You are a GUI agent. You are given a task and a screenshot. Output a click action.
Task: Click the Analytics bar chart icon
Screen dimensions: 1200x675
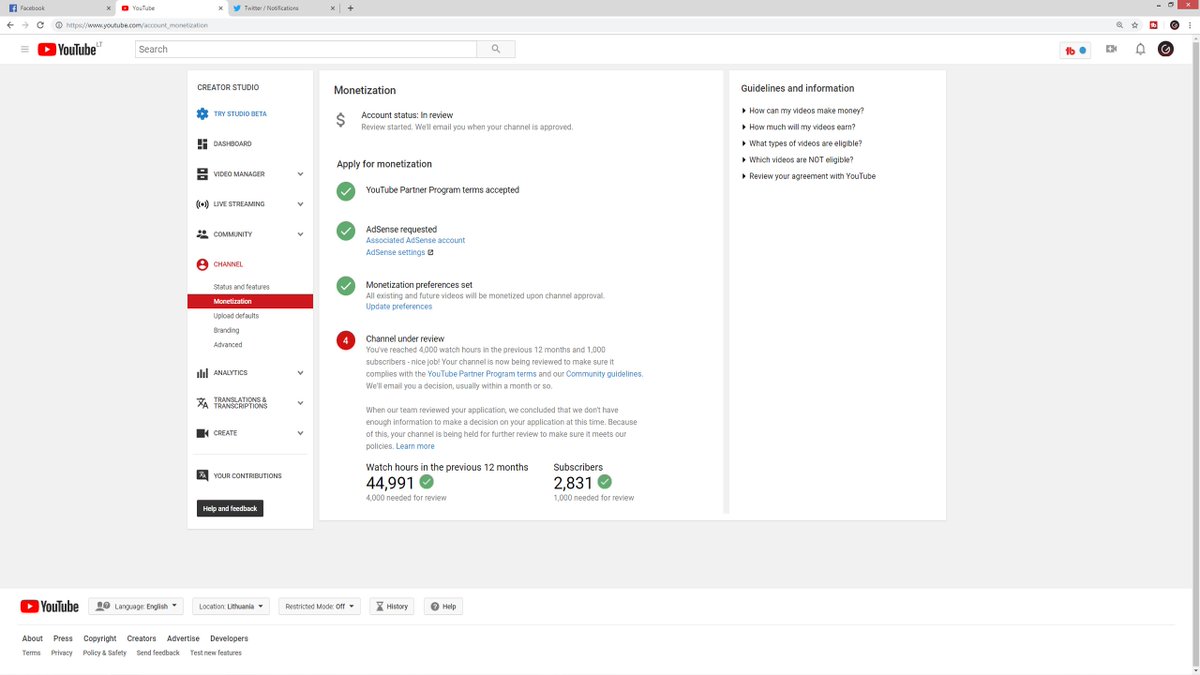pos(203,373)
